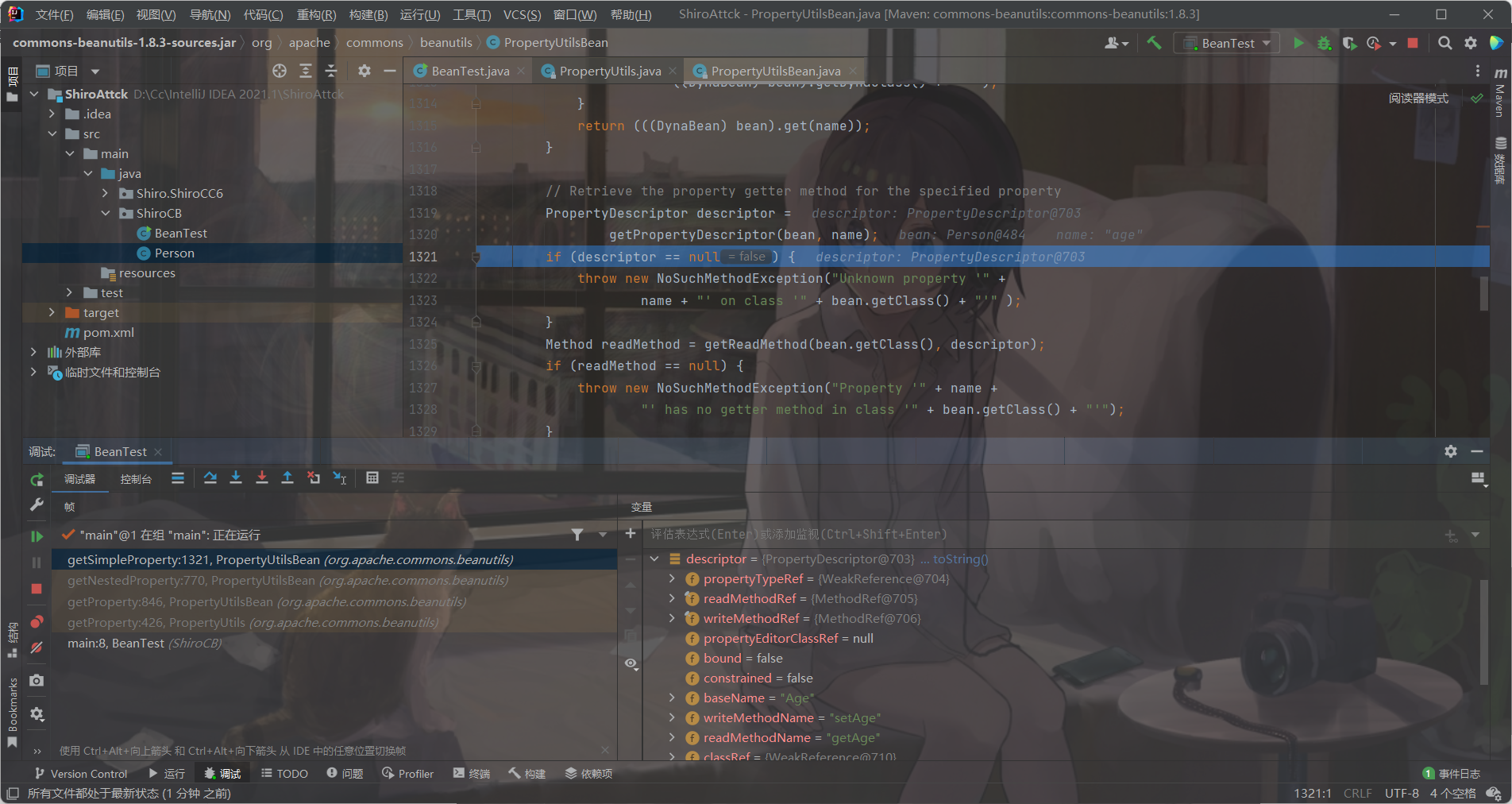
Task: Collapse the src folder
Action: coord(52,133)
